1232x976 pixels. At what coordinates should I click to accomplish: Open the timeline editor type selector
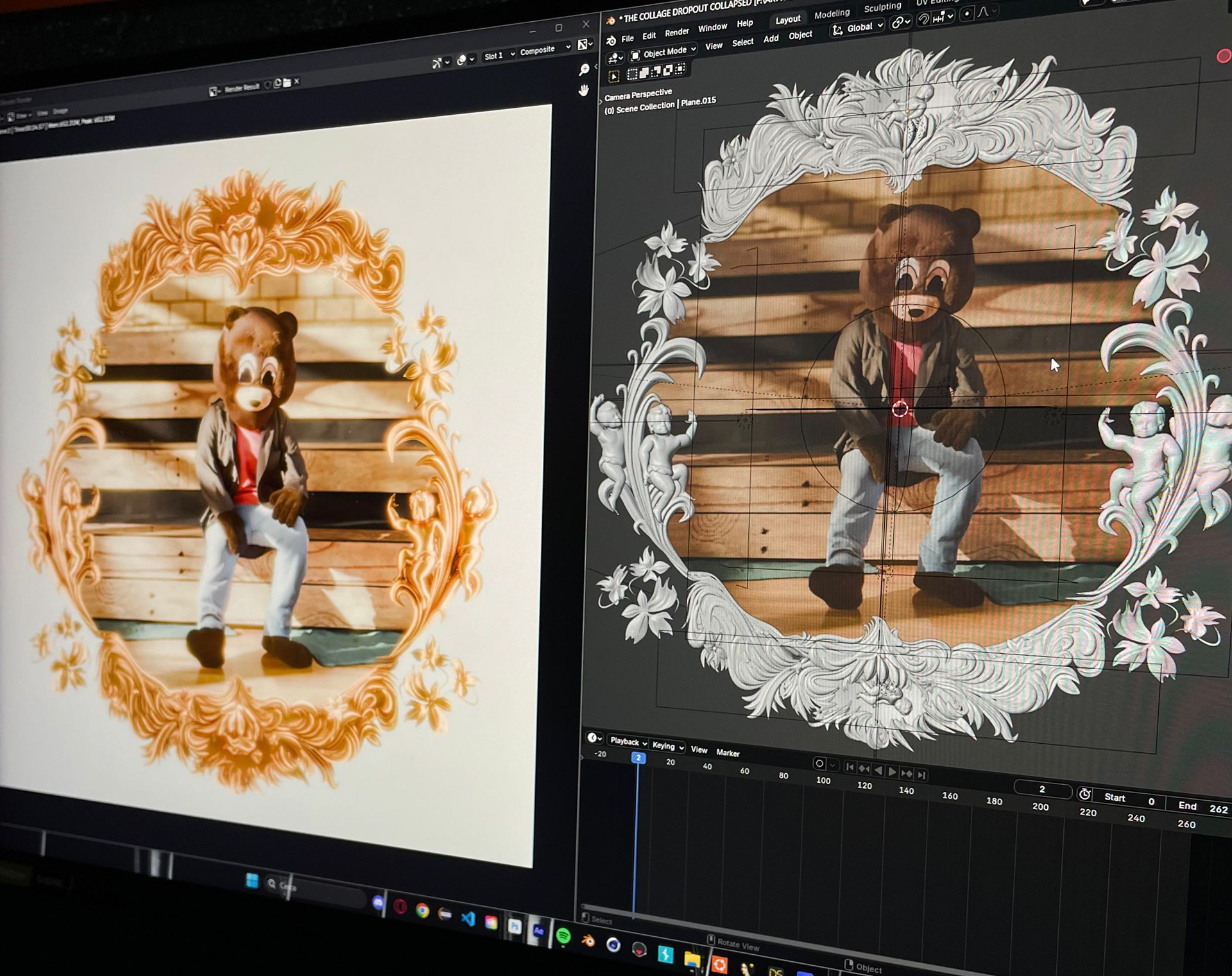coord(594,737)
